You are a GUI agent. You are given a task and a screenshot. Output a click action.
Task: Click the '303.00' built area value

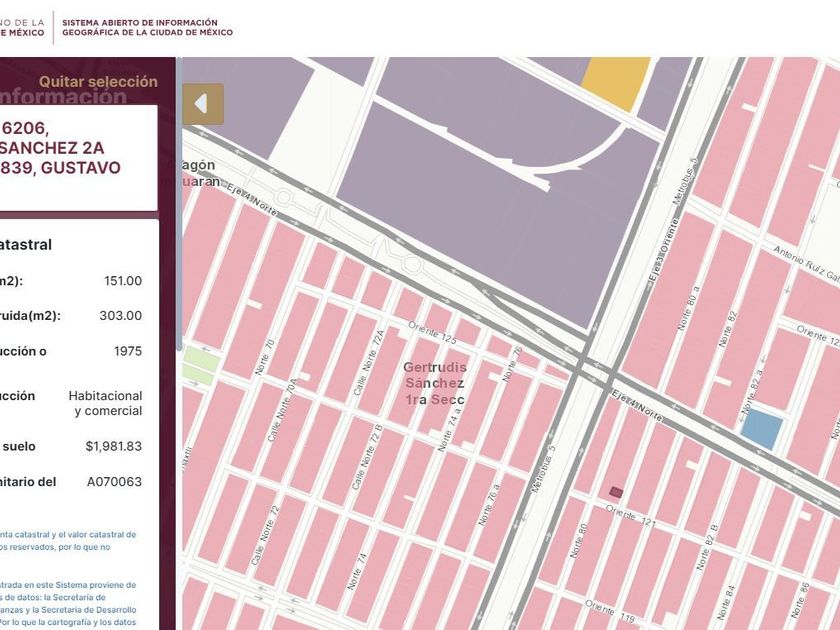point(121,316)
